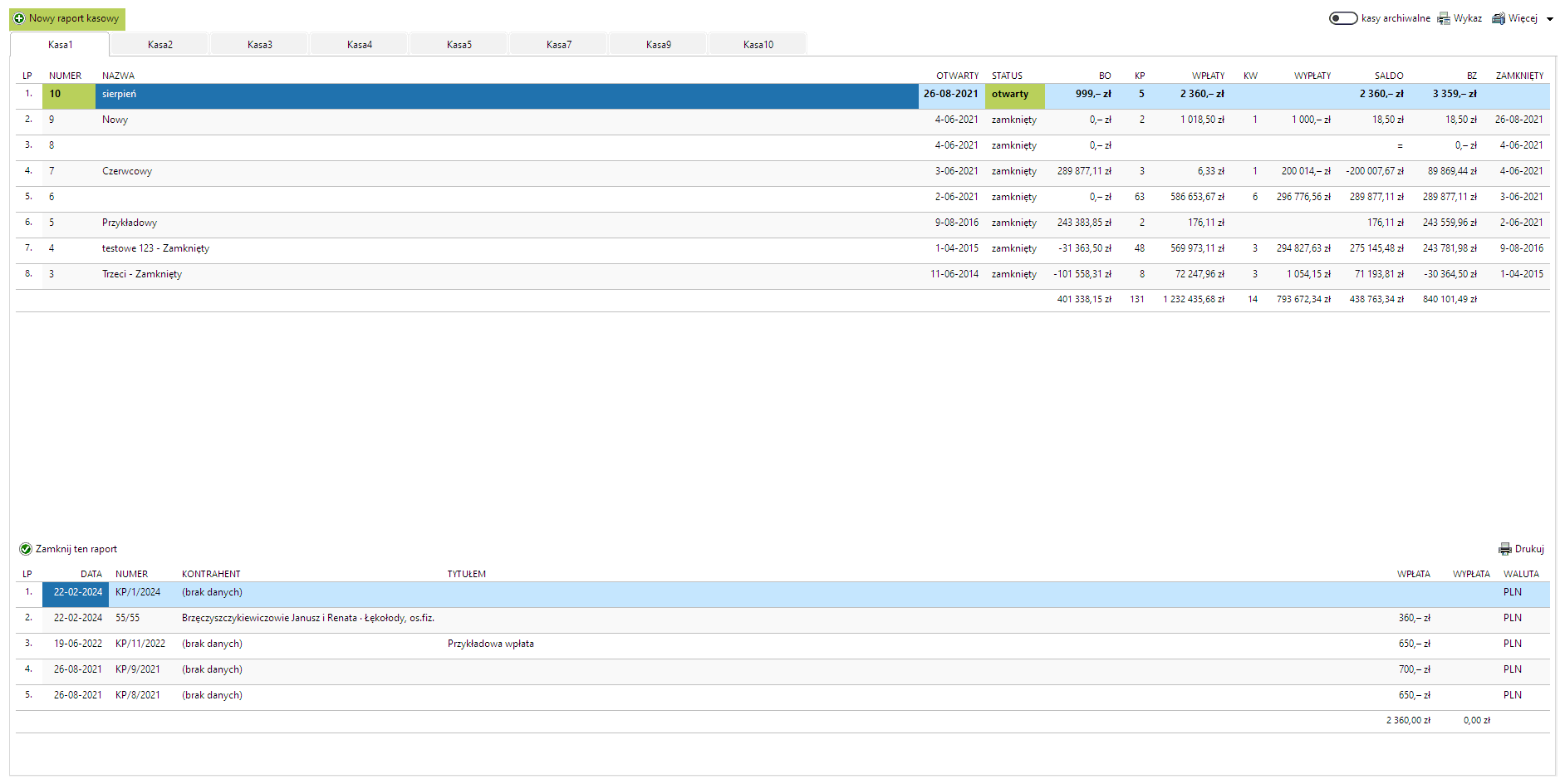Click the WPŁATY column header in reports table
Viewport: 1565px width, 784px height.
click(1208, 76)
